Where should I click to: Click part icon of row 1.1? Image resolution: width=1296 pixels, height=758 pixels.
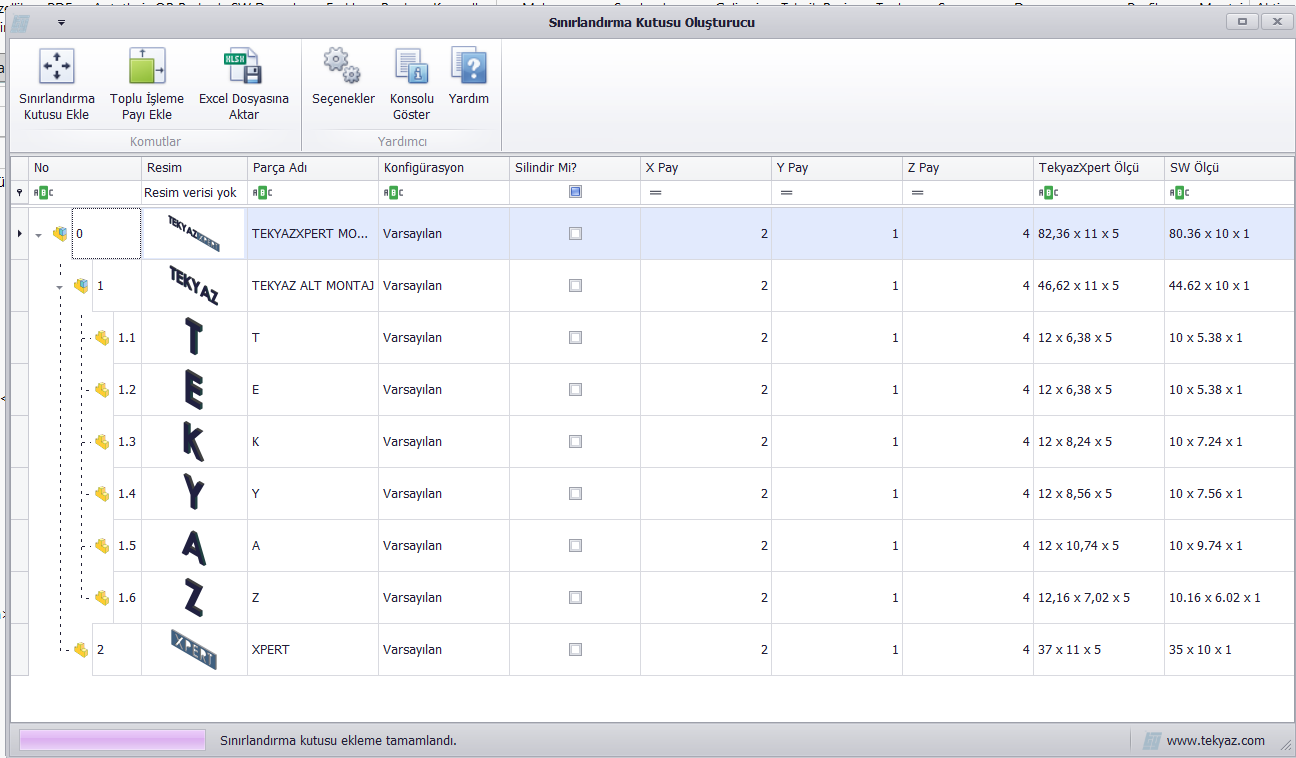click(x=102, y=338)
